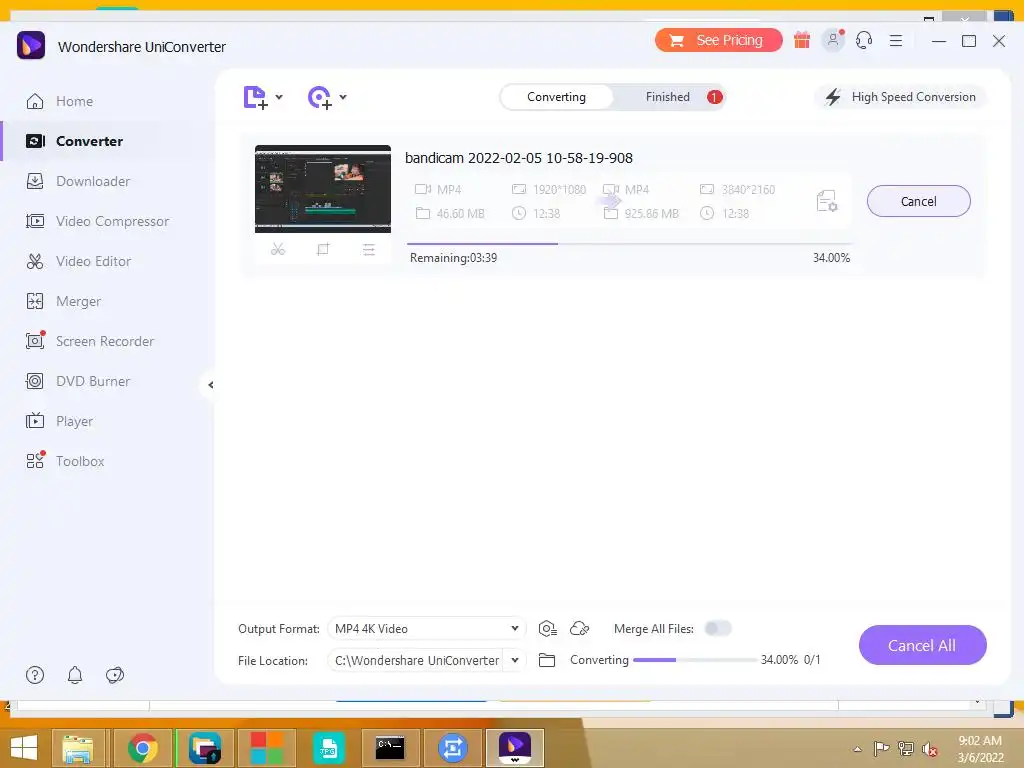Enable High Speed Conversion
1024x768 pixels.
click(x=901, y=97)
